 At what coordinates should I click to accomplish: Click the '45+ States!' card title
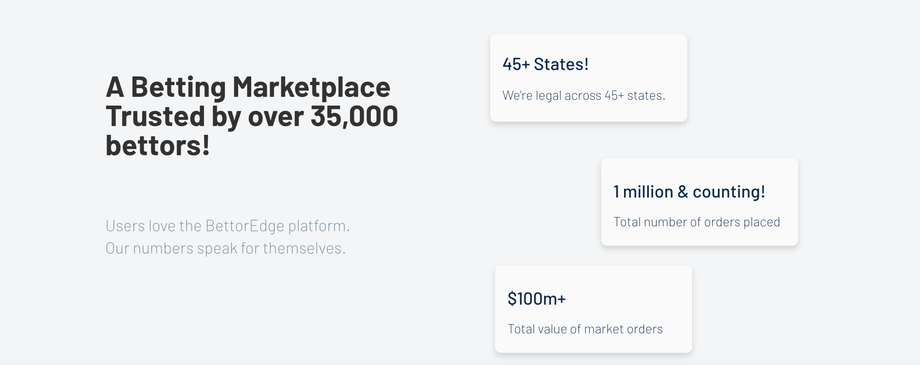click(x=545, y=64)
